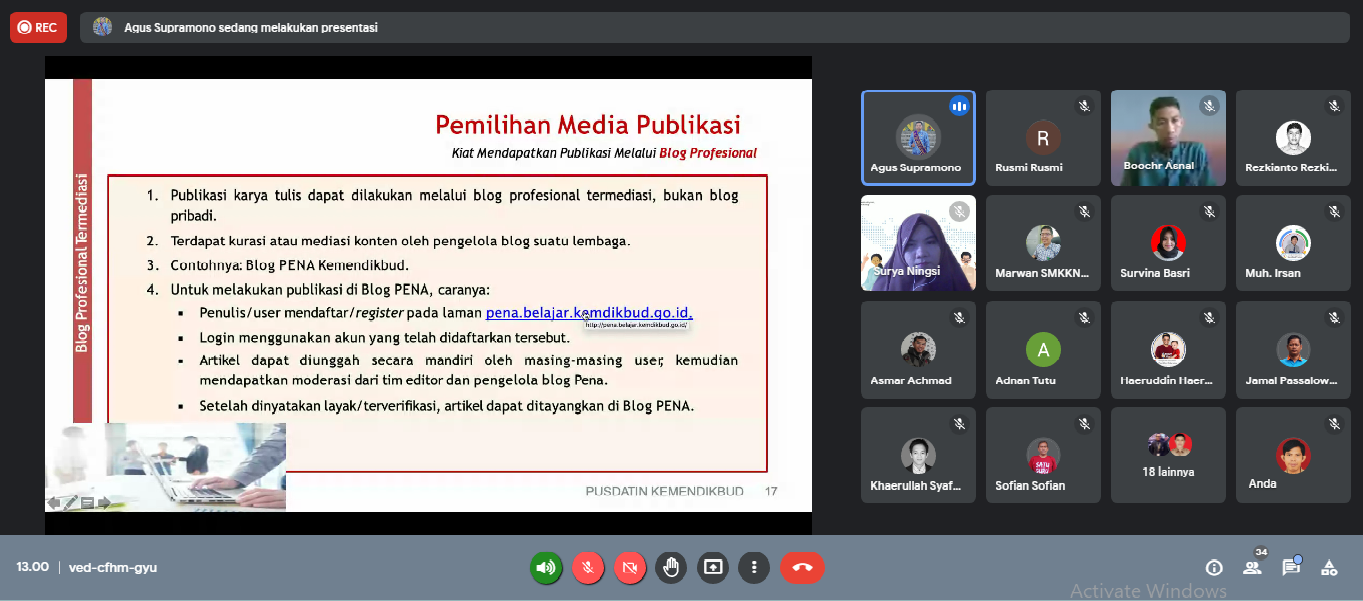The width and height of the screenshot is (1363, 601).
Task: Turn on your camera
Action: [x=630, y=568]
